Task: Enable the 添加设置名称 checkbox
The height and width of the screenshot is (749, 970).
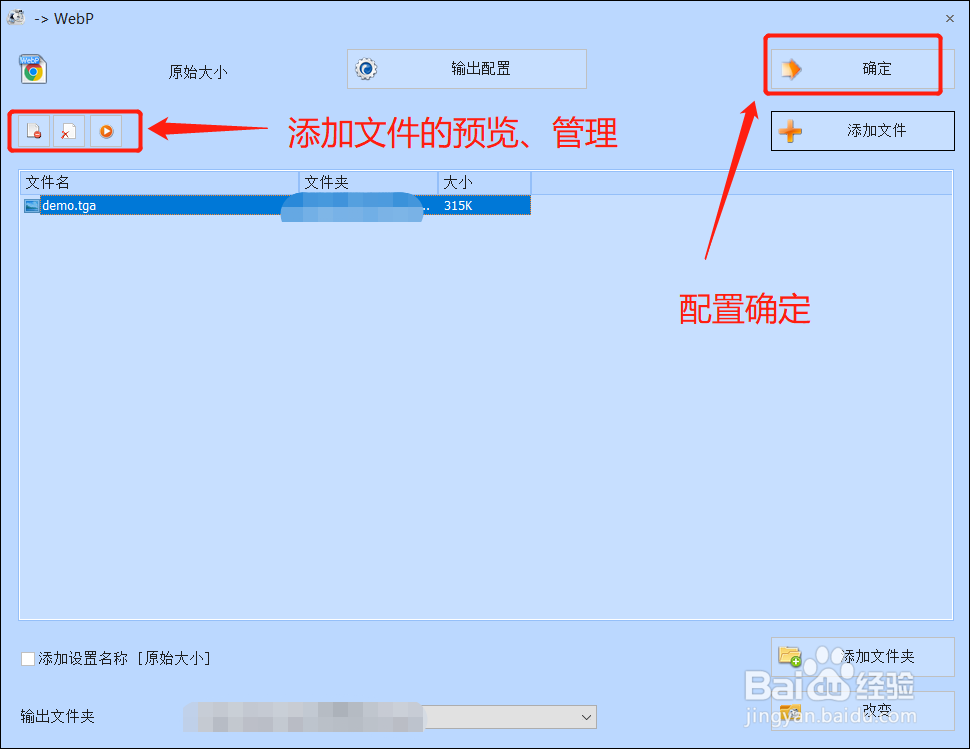Action: pos(27,658)
